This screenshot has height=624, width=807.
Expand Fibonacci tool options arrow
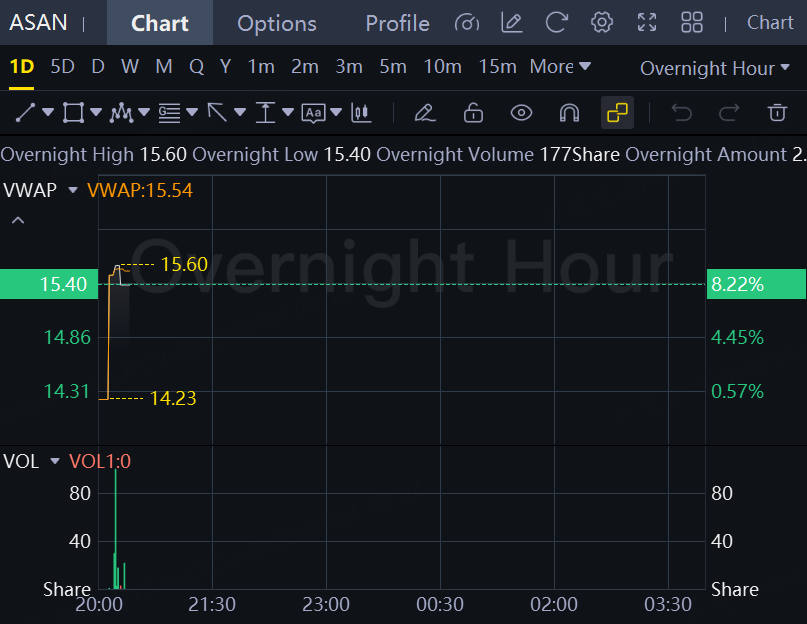tap(192, 112)
